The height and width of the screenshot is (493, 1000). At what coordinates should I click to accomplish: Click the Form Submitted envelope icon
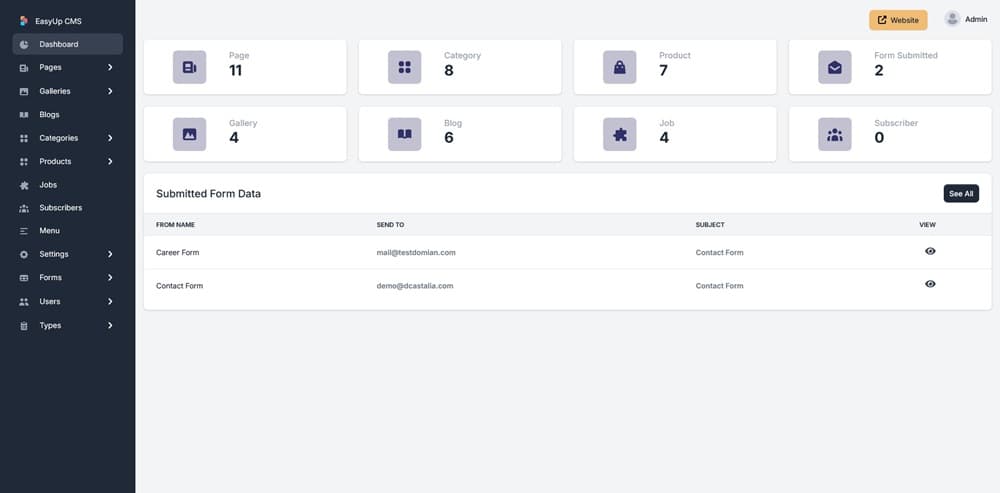pyautogui.click(x=834, y=67)
